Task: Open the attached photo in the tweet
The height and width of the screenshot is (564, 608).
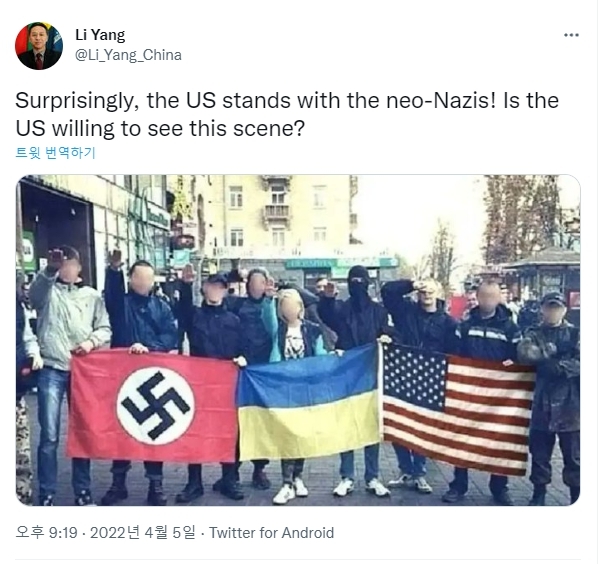Action: (x=298, y=340)
